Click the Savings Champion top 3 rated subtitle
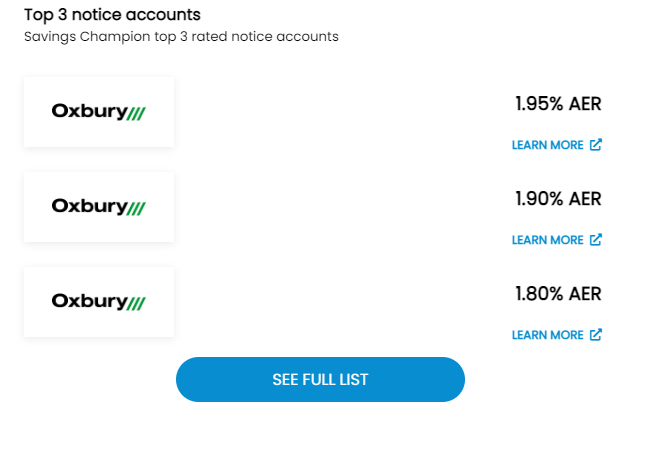 pos(181,37)
